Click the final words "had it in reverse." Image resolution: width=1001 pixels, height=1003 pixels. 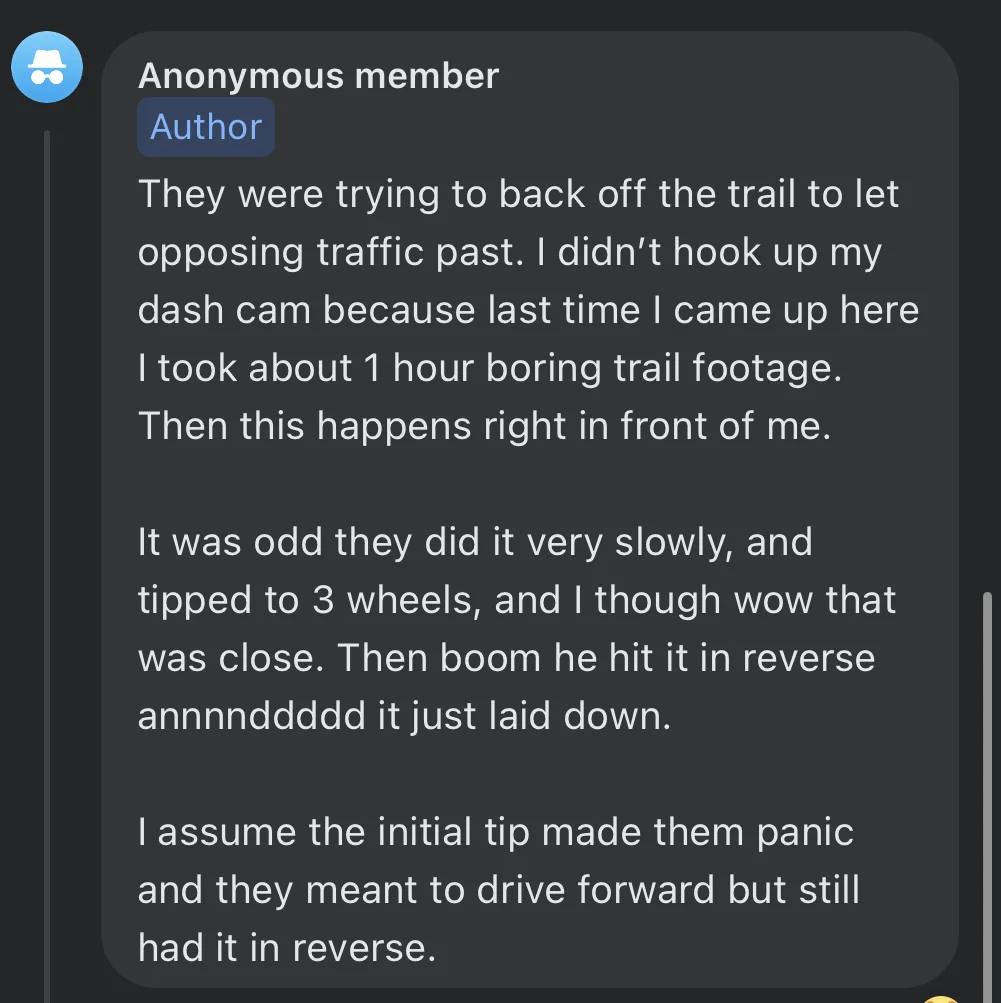click(287, 948)
